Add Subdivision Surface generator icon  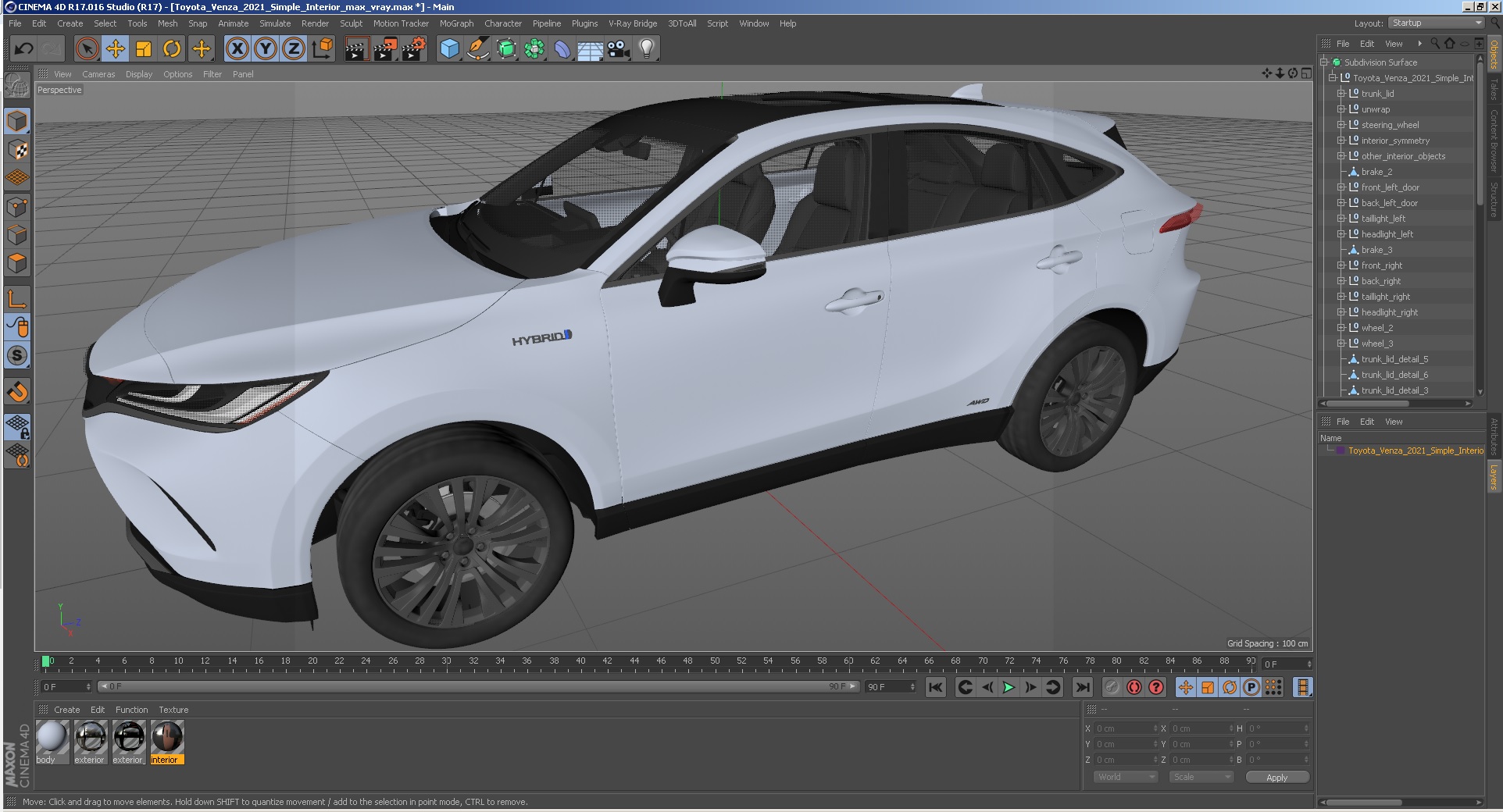click(x=506, y=49)
